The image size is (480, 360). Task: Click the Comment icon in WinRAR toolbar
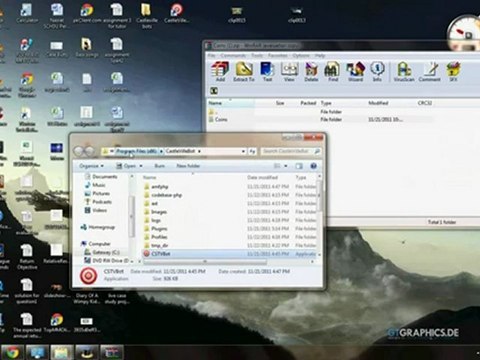point(430,71)
